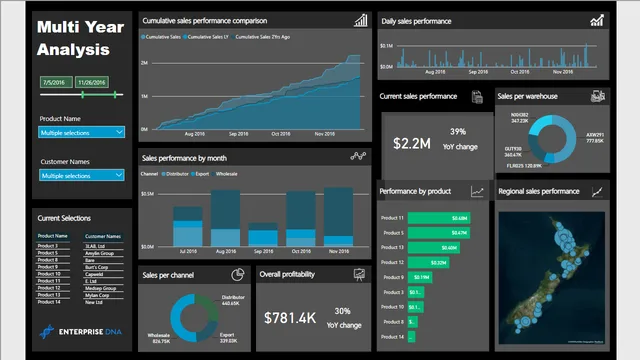This screenshot has width=640, height=360.
Task: Click the Distributor 440.65K donut label
Action: click(x=233, y=300)
